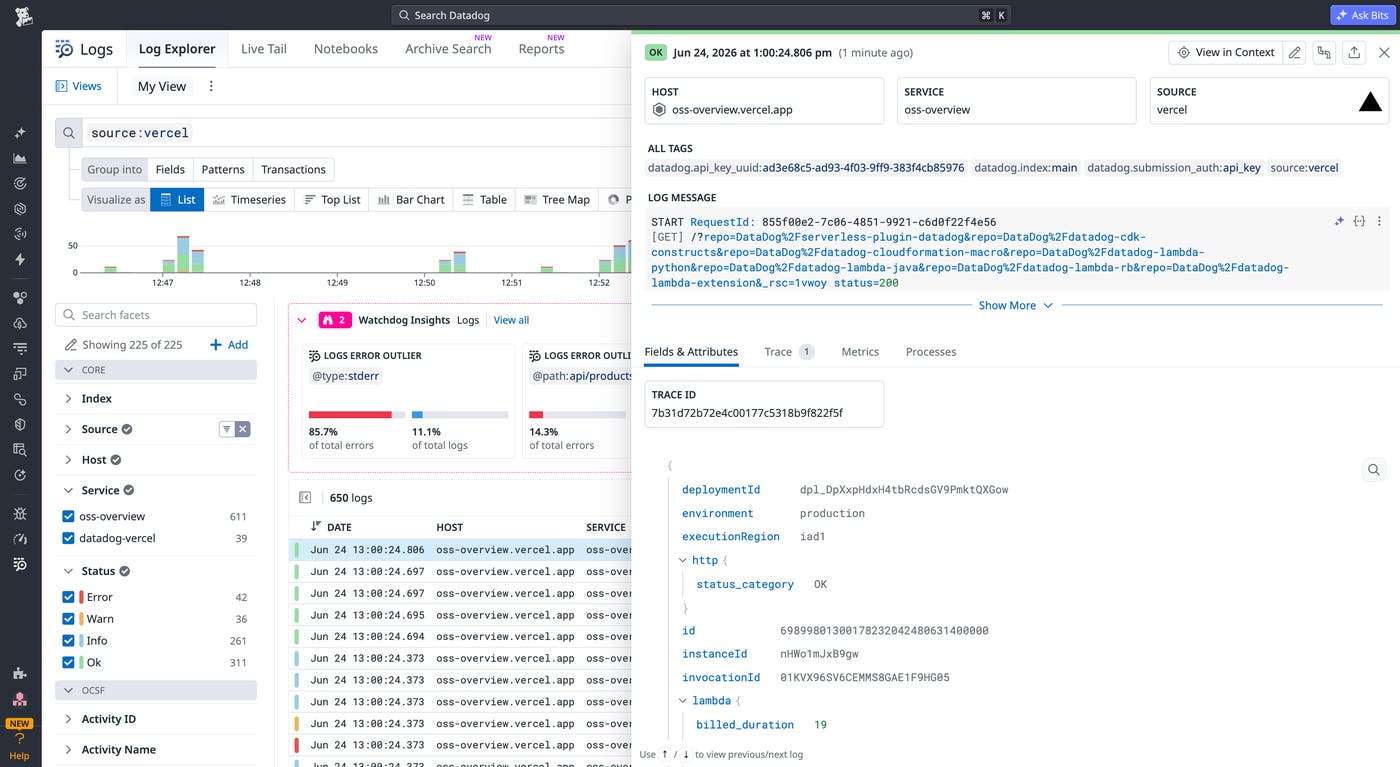Select the List visualization option
Viewport: 1400px width, 767px height.
pos(177,200)
